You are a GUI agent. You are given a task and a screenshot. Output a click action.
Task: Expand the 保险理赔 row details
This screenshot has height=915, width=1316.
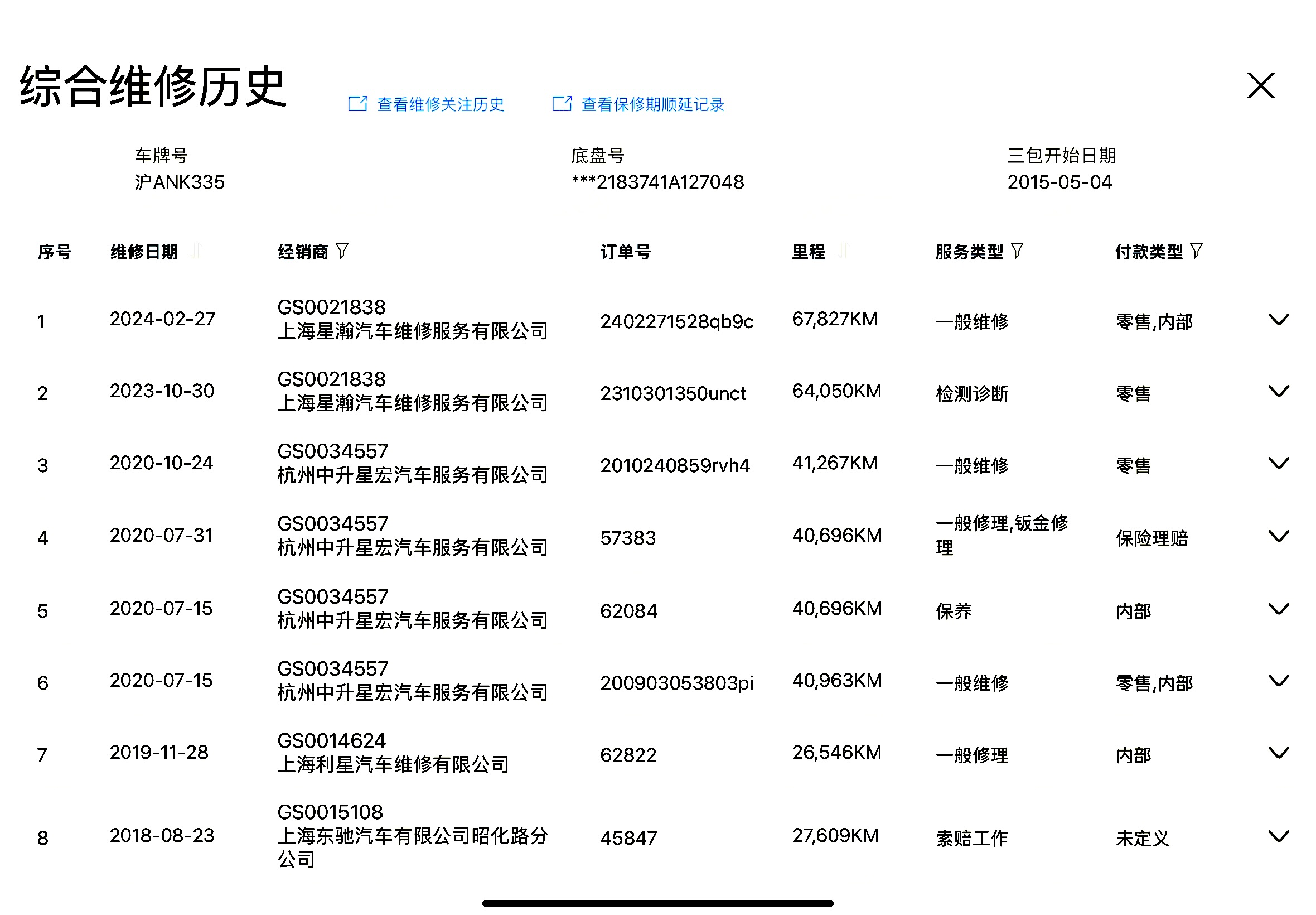1278,536
